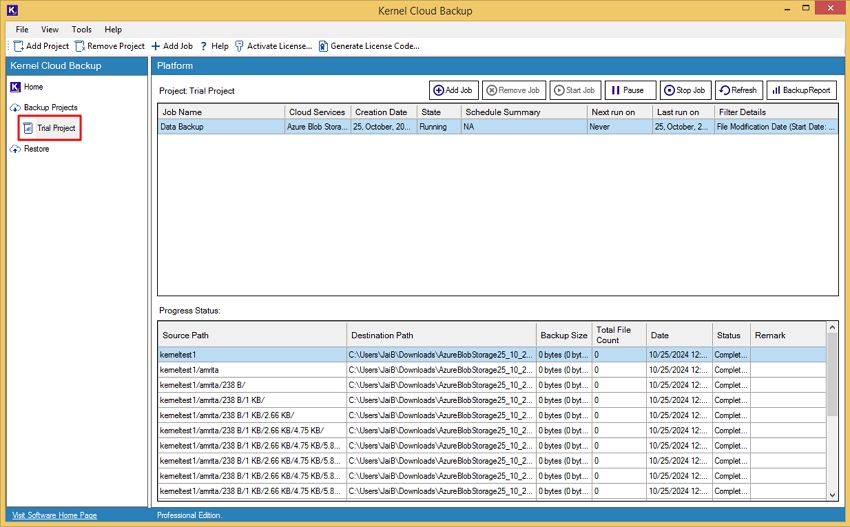The height and width of the screenshot is (527, 850).
Task: Select the kerneltest1/amrita row
Action: tap(492, 370)
